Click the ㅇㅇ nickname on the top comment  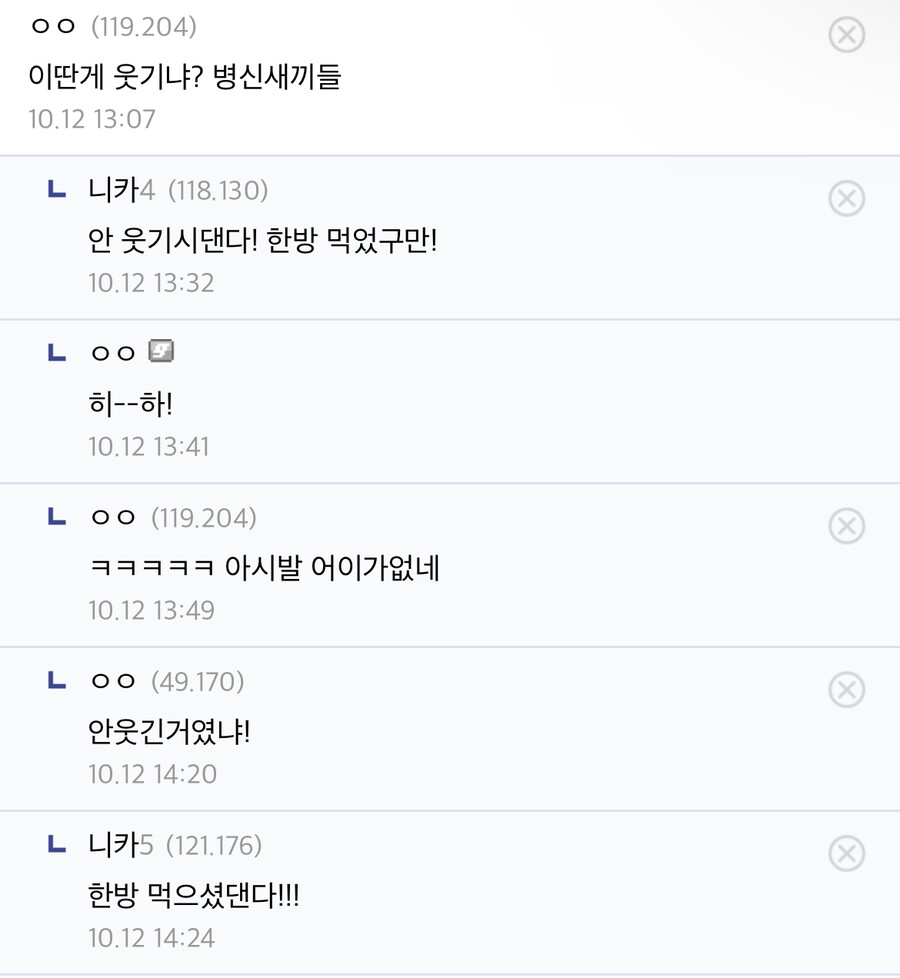pos(53,27)
